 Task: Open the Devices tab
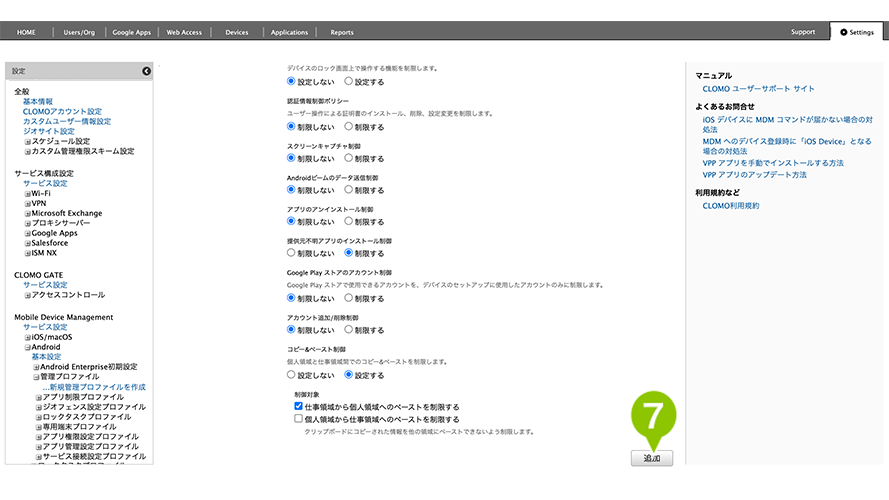[237, 32]
